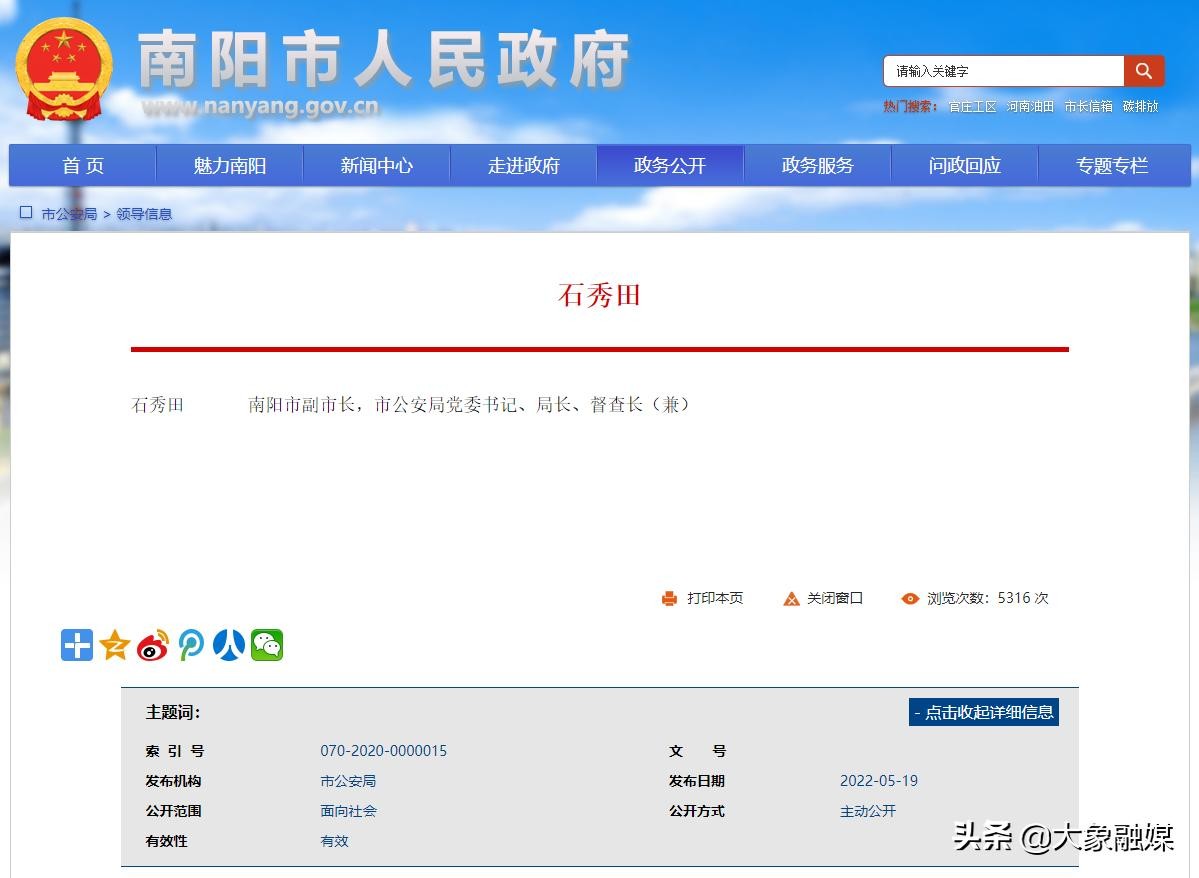Click the 打印本页 printer icon
The image size is (1199, 878).
click(669, 598)
